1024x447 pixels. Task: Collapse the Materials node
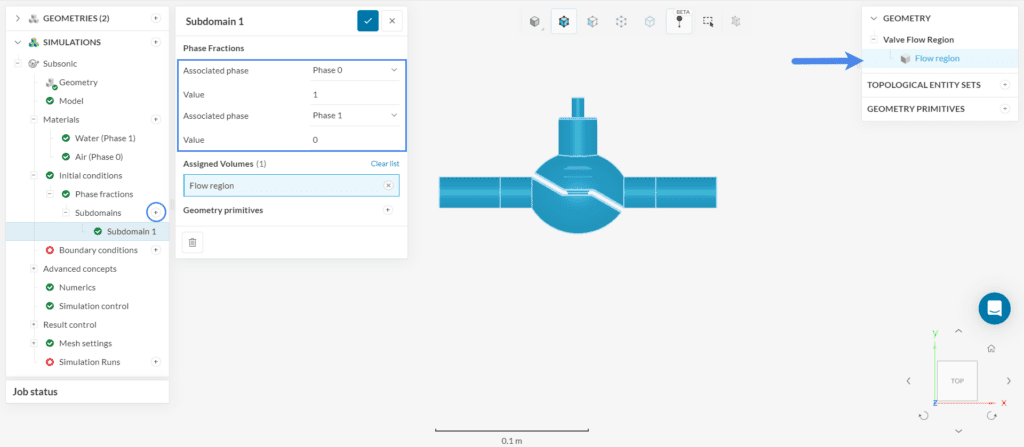(x=33, y=120)
